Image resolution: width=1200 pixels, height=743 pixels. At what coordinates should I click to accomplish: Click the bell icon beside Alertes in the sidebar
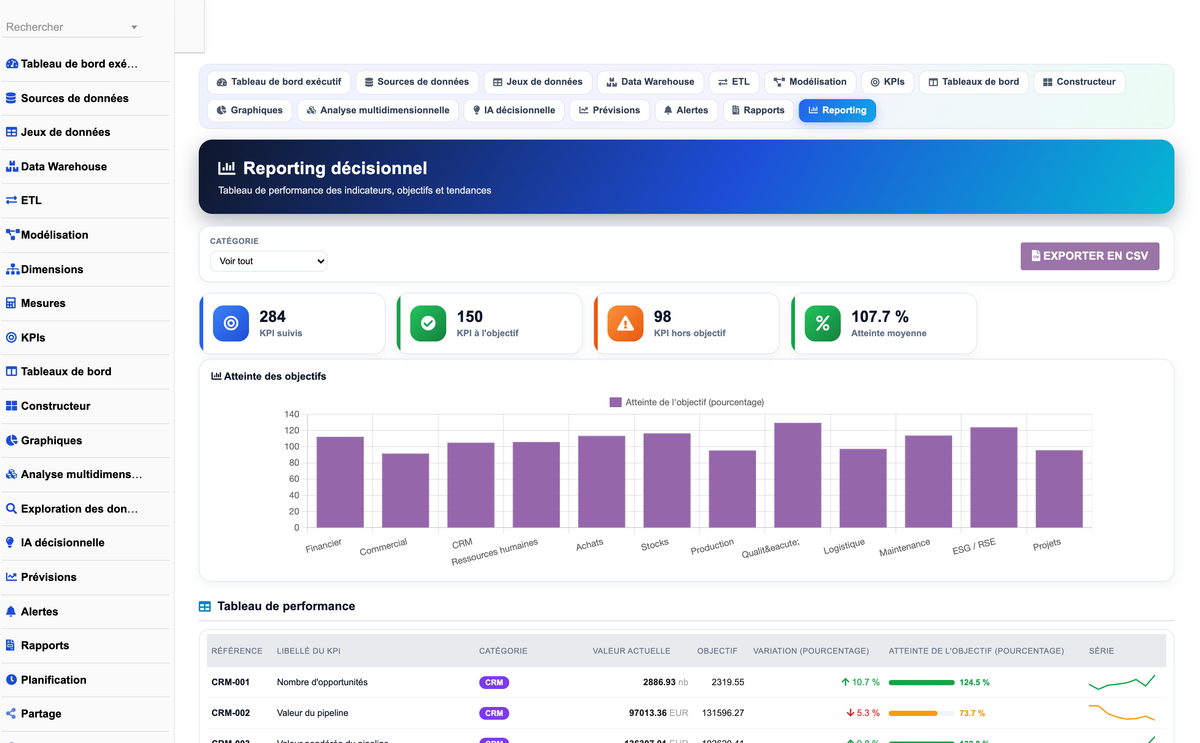pos(12,611)
